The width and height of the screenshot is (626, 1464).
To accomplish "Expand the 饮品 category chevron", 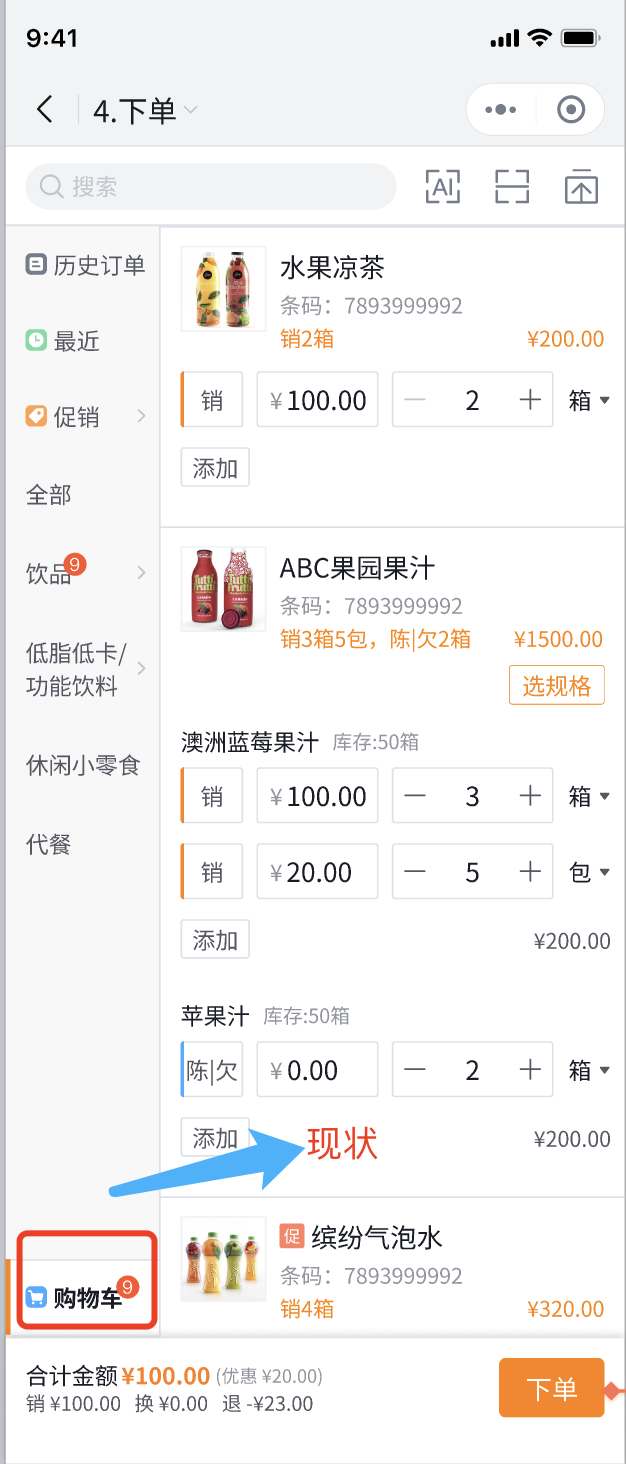I will point(141,572).
